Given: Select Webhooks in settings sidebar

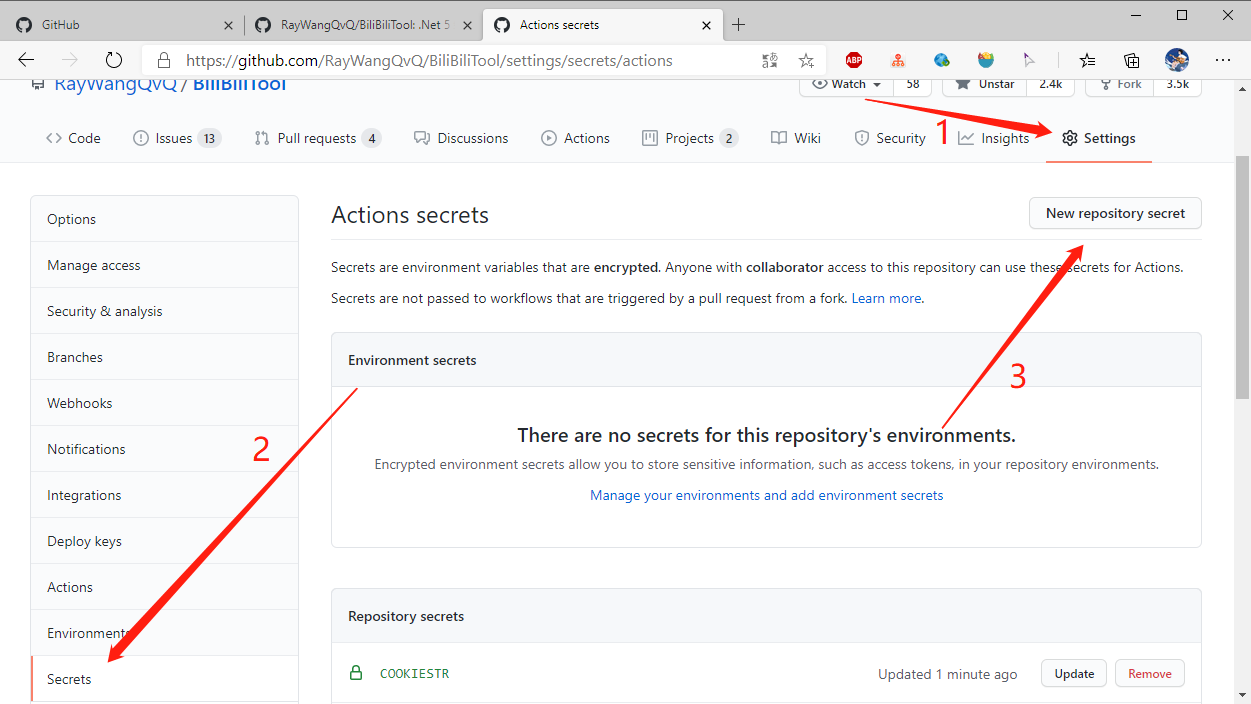Looking at the screenshot, I should pyautogui.click(x=80, y=403).
